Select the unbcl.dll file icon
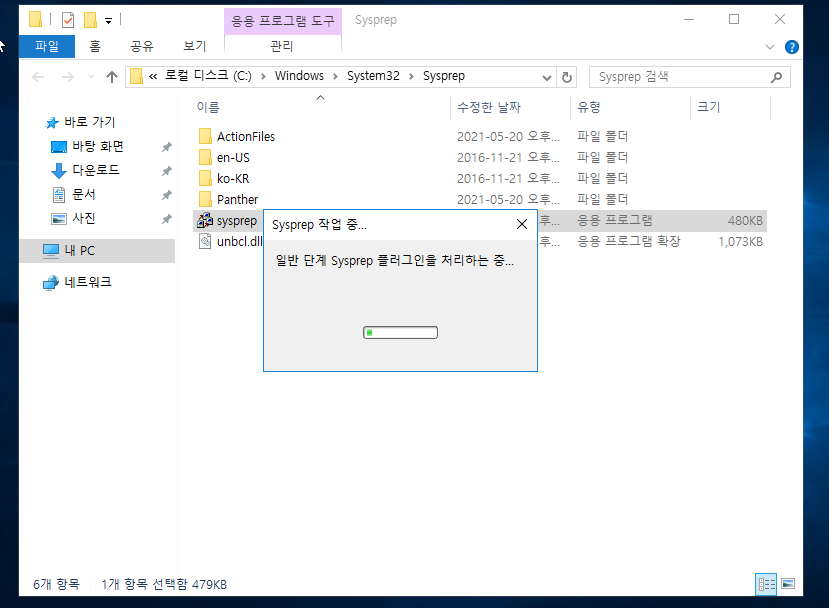Viewport: 829px width, 608px height. [x=205, y=242]
